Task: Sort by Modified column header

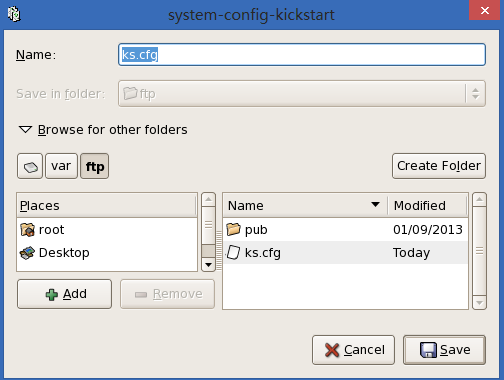Action: (427, 205)
